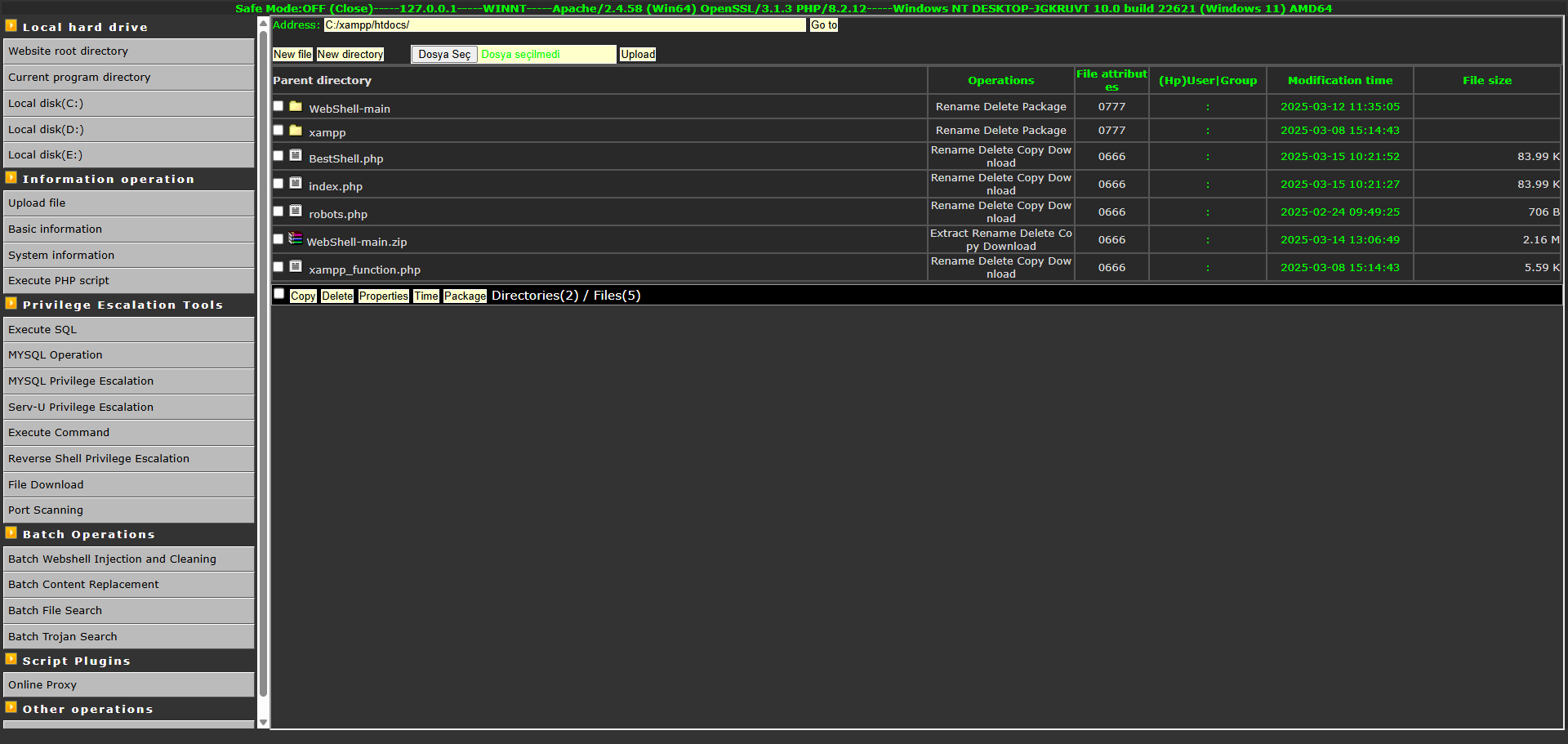Collapse the Batch Operations section

pyautogui.click(x=11, y=532)
